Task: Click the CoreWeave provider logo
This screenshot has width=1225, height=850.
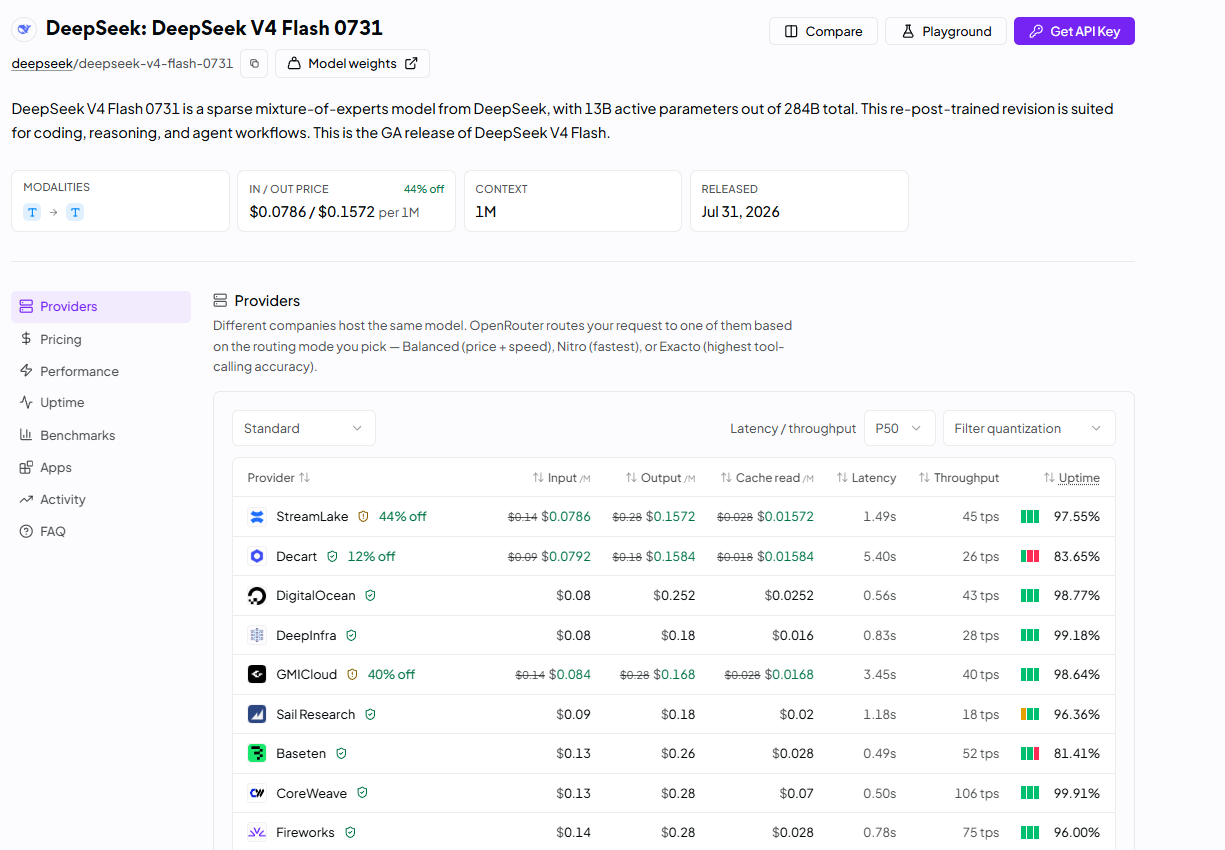Action: tap(257, 793)
